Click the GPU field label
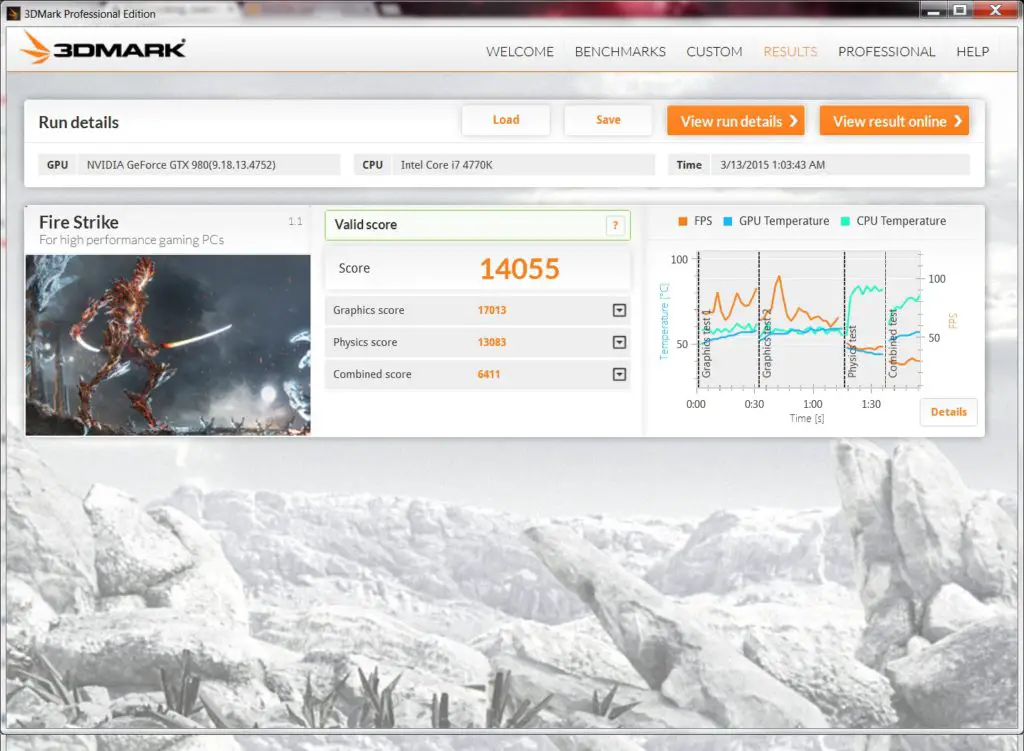The width and height of the screenshot is (1024, 751). [57, 165]
